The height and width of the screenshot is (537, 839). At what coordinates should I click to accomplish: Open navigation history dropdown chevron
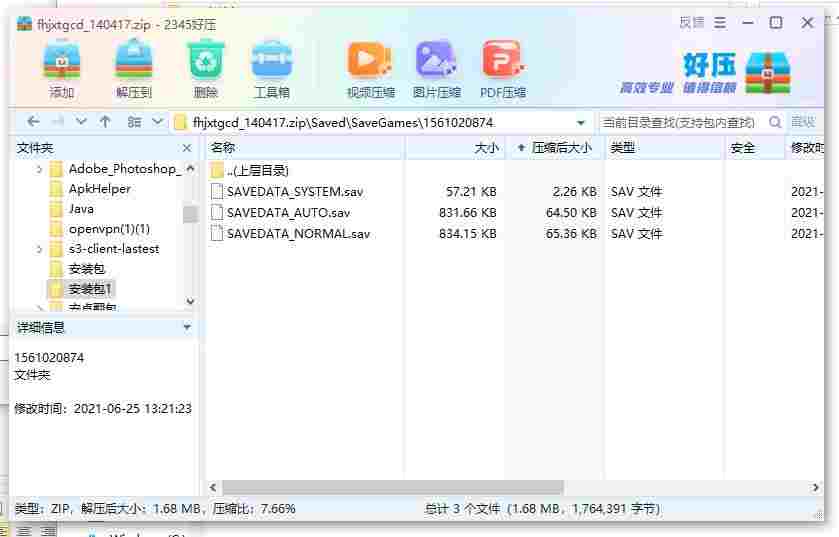[x=81, y=122]
